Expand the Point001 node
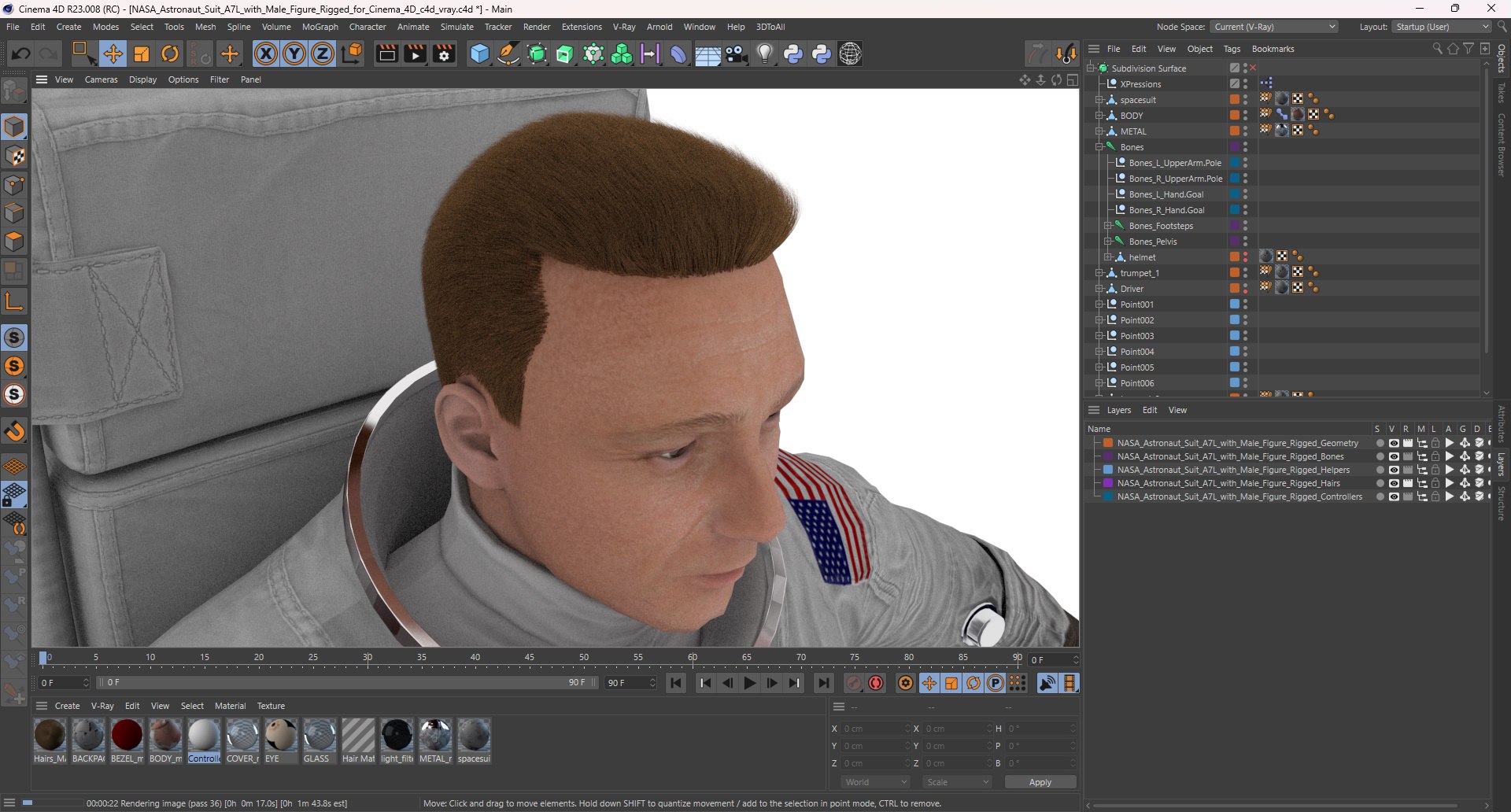The width and height of the screenshot is (1511, 812). point(1099,304)
